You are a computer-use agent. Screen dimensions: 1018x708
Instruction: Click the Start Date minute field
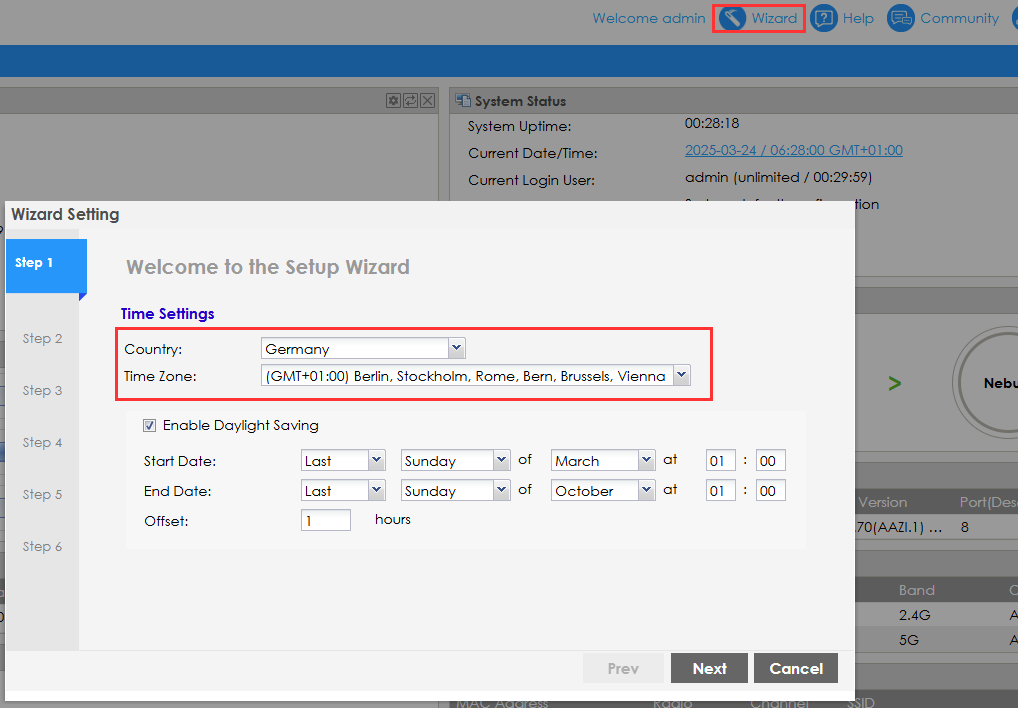click(771, 461)
